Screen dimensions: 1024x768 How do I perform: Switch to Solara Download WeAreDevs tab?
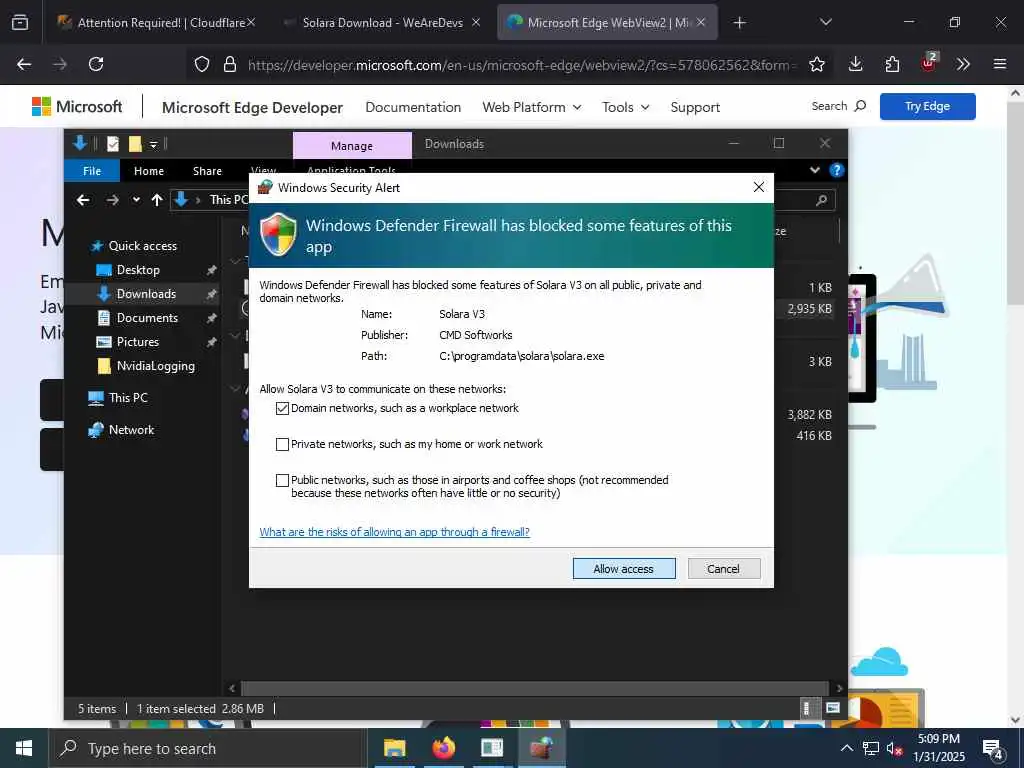(x=383, y=23)
